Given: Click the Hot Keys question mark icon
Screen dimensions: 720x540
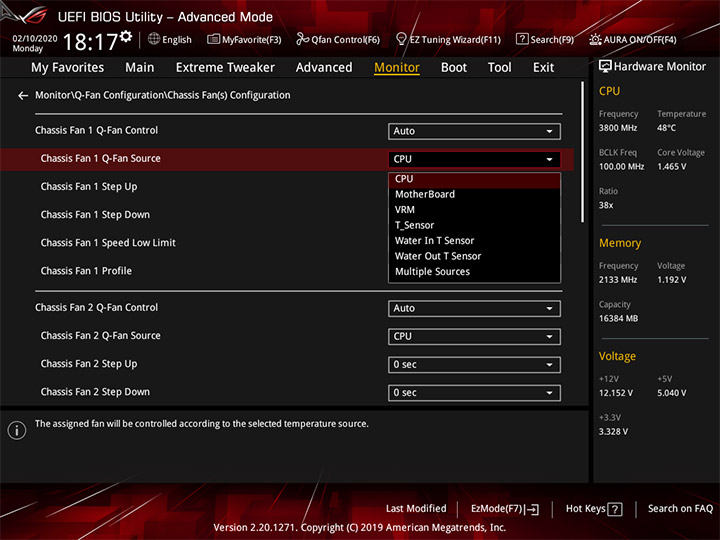Looking at the screenshot, I should click(615, 509).
